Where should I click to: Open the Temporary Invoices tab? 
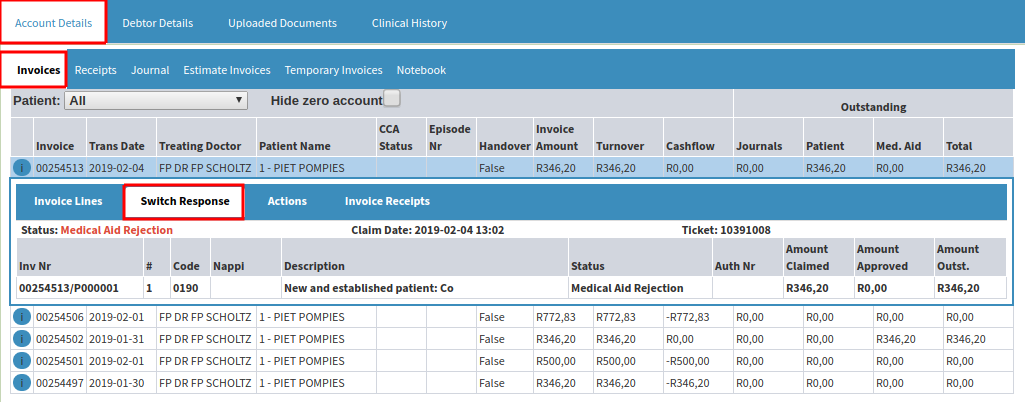333,70
